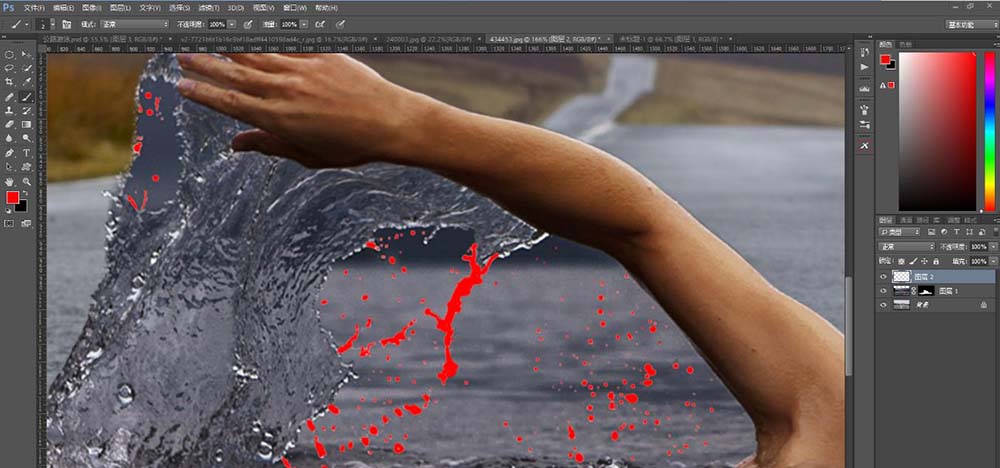
Task: Open the Histogram panel icon in the dock
Action: pos(864,89)
